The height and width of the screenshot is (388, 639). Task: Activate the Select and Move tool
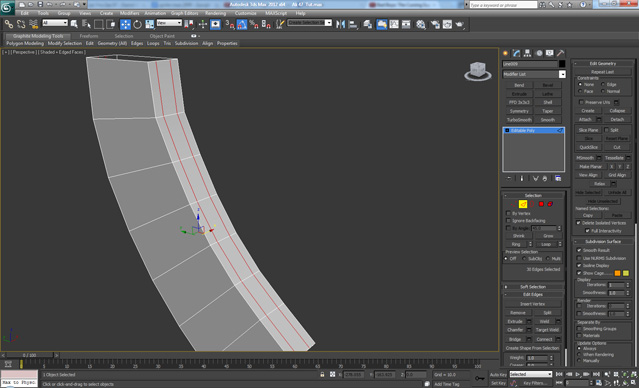125,24
